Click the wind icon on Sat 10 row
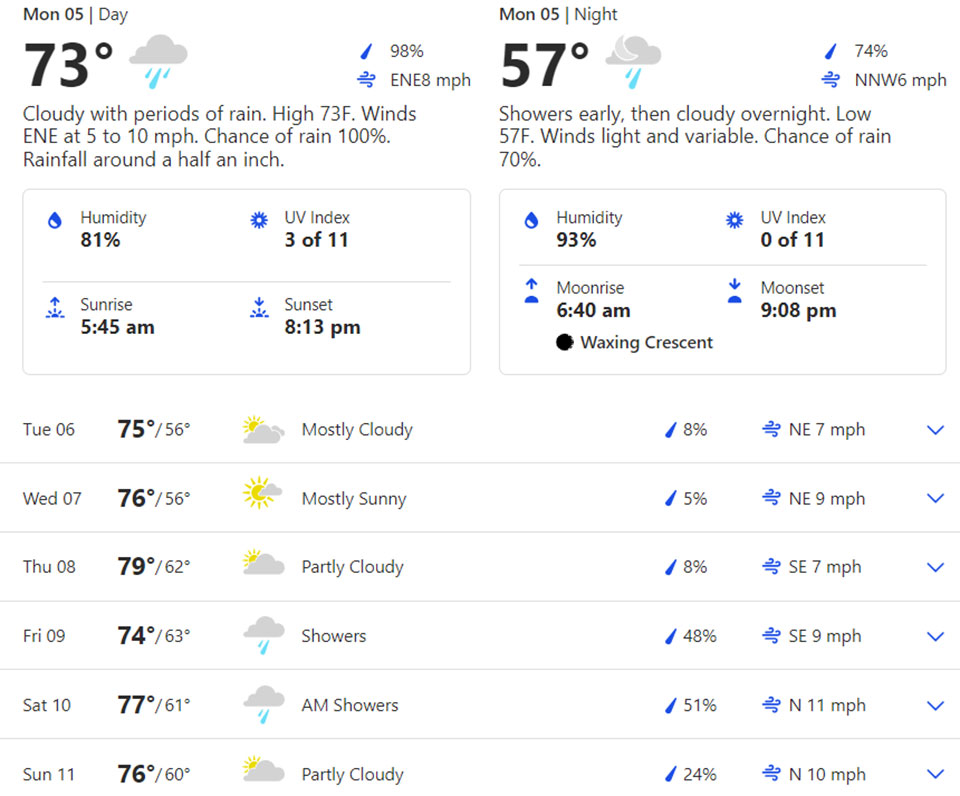The width and height of the screenshot is (960, 796). [771, 705]
